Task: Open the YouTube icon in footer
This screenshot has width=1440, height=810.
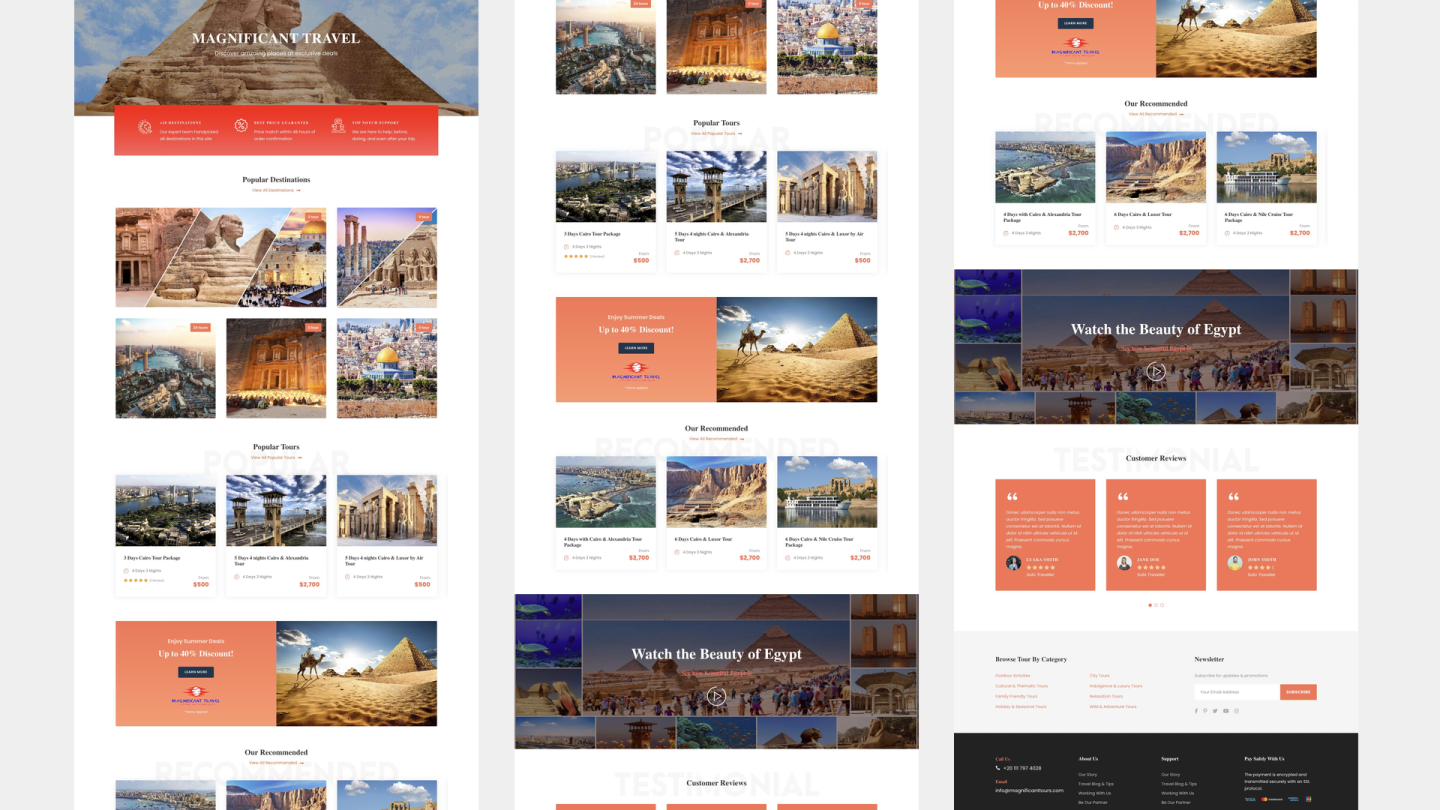Action: [1226, 711]
